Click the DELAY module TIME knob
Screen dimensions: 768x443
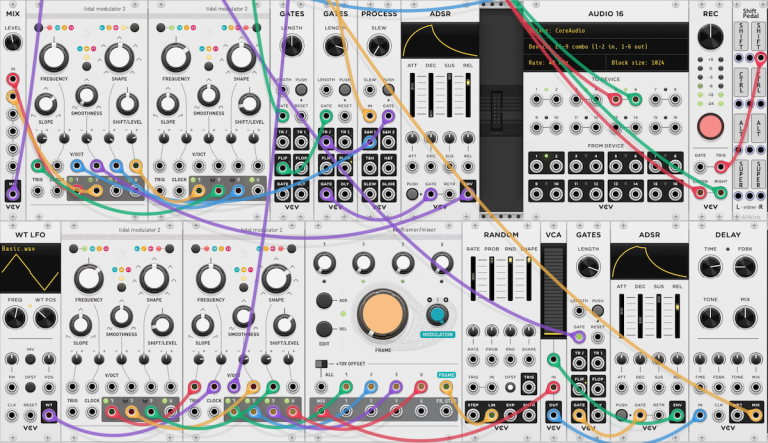pyautogui.click(x=710, y=268)
